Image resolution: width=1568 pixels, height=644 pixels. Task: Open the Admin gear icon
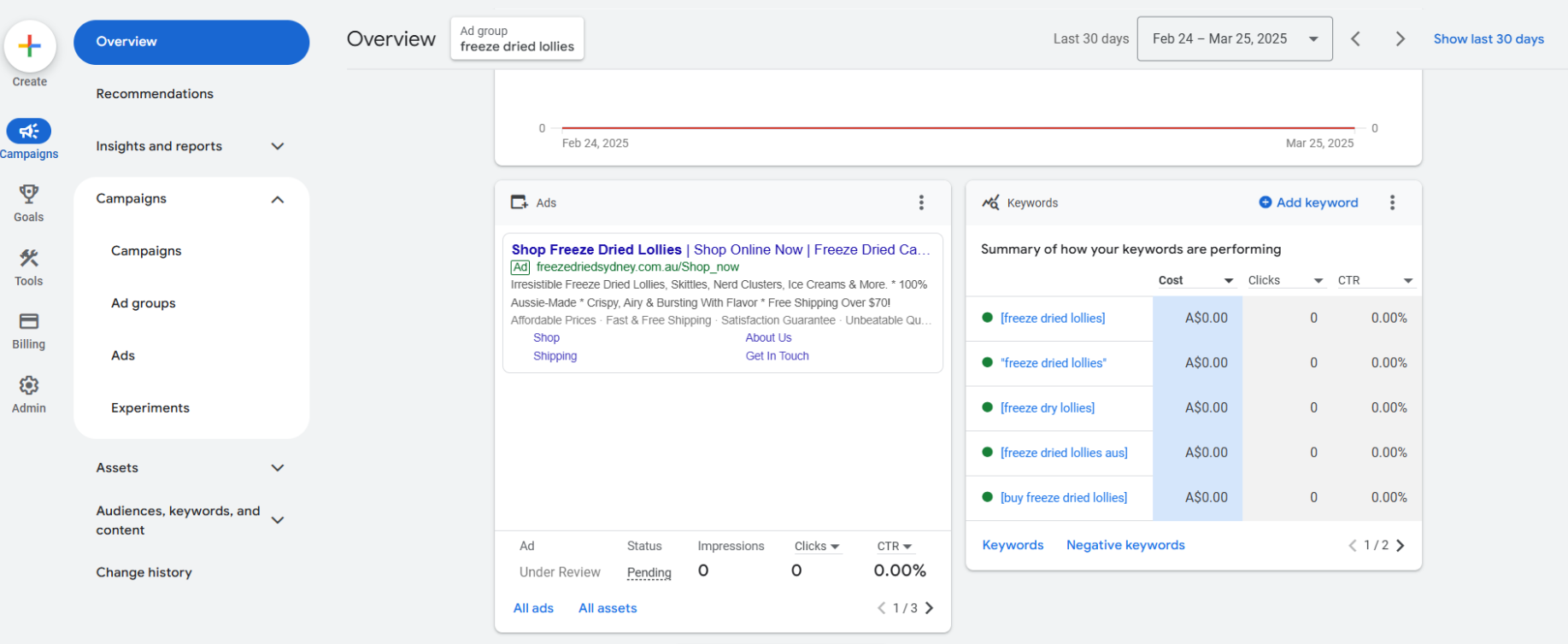(x=29, y=386)
